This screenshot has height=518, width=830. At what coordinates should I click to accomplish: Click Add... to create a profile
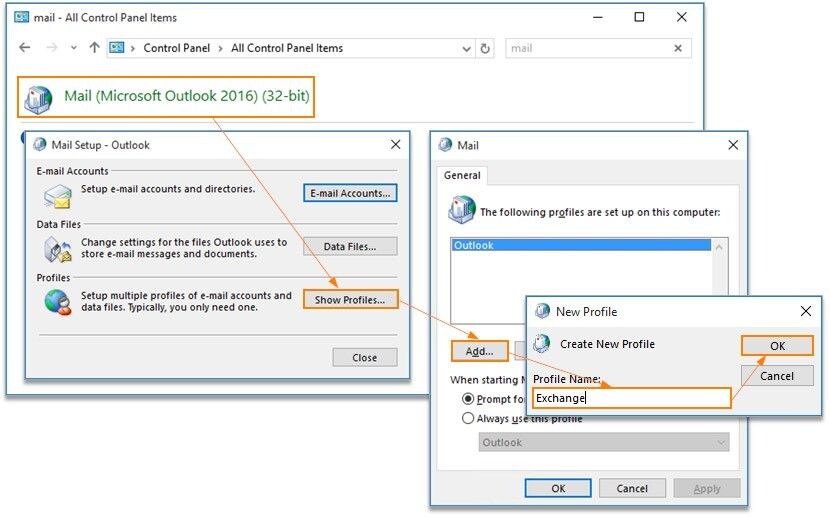tap(480, 351)
